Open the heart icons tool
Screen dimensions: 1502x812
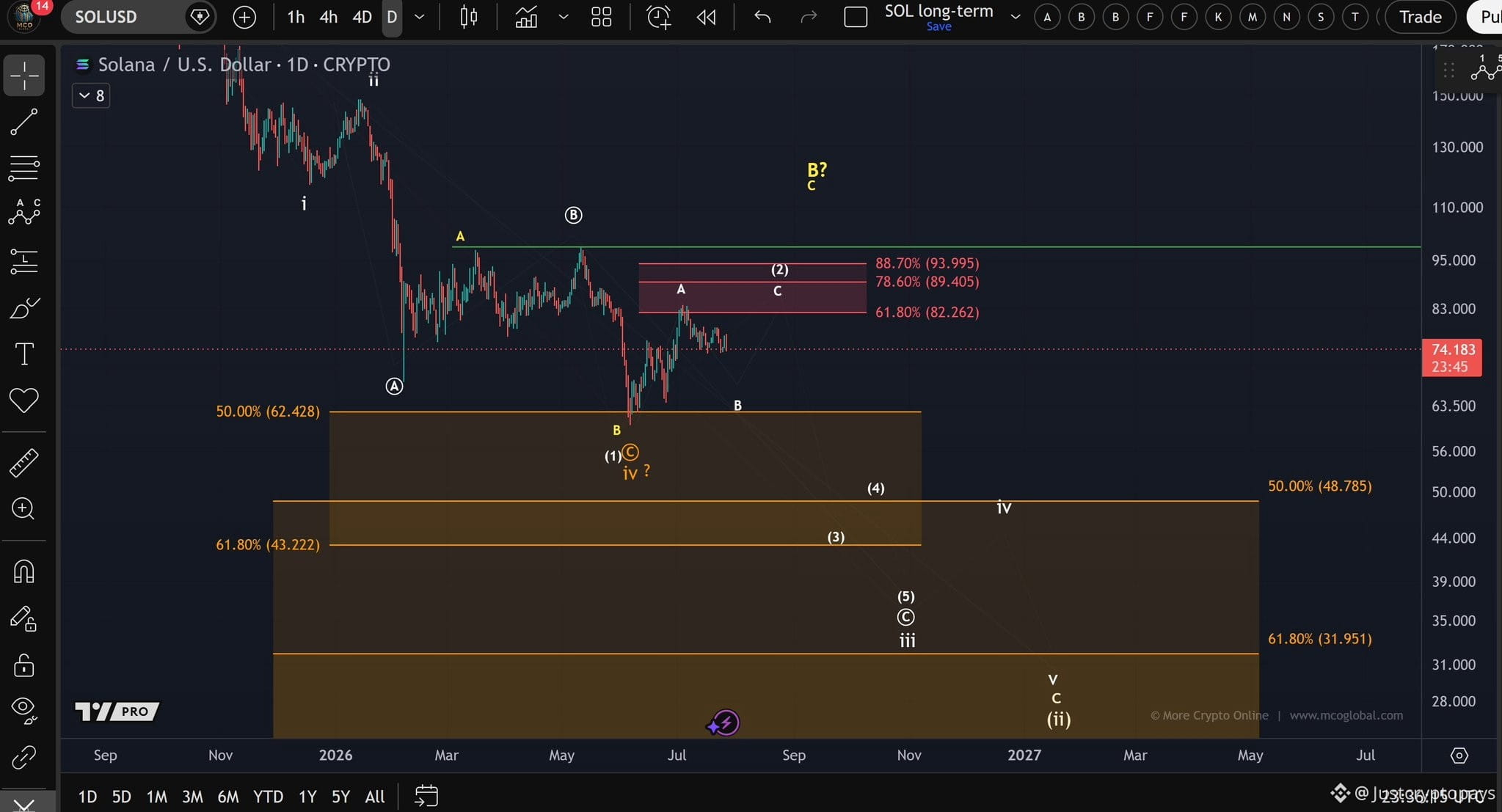pyautogui.click(x=24, y=400)
